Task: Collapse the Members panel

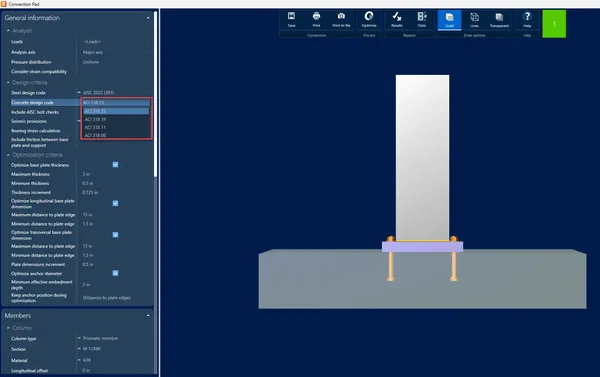Action: [x=148, y=315]
